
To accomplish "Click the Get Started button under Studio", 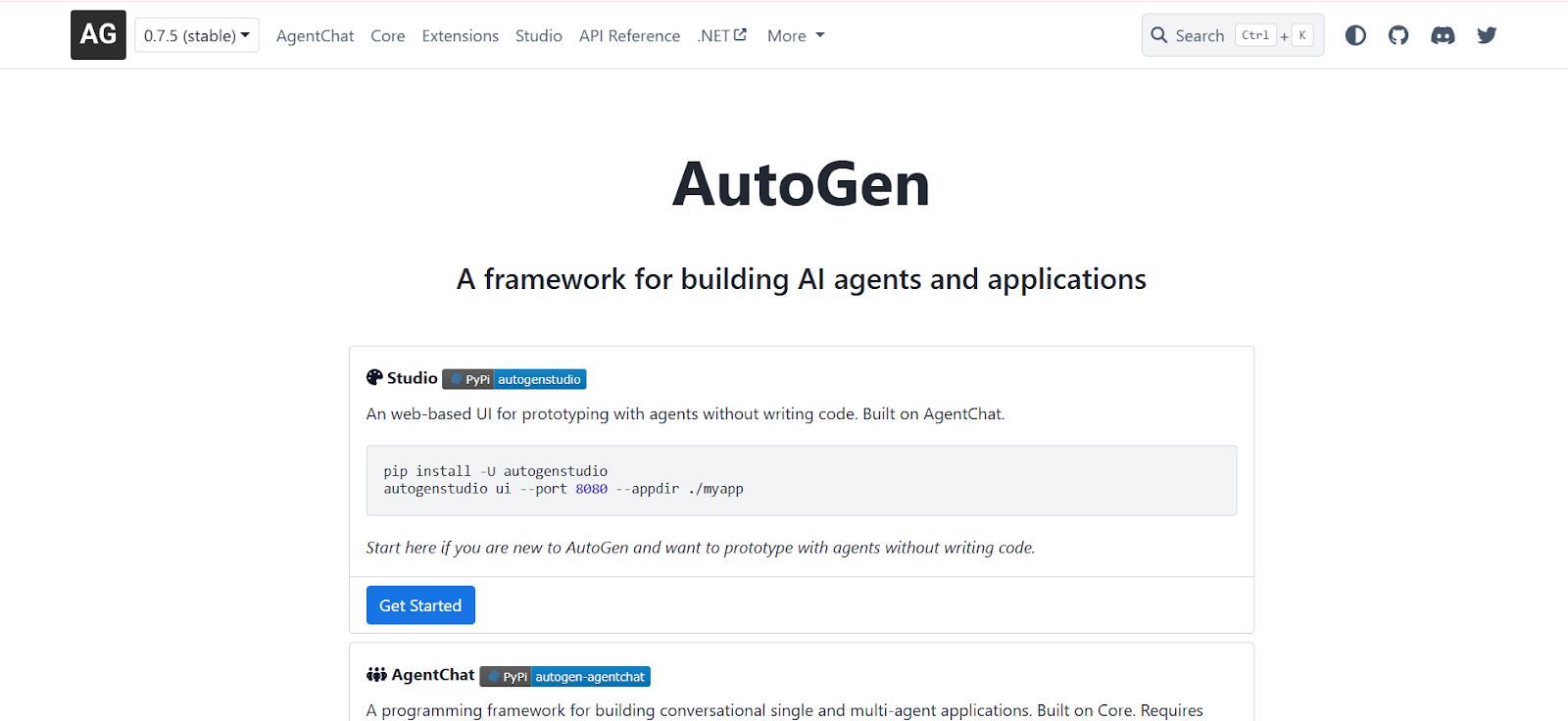I will point(420,605).
